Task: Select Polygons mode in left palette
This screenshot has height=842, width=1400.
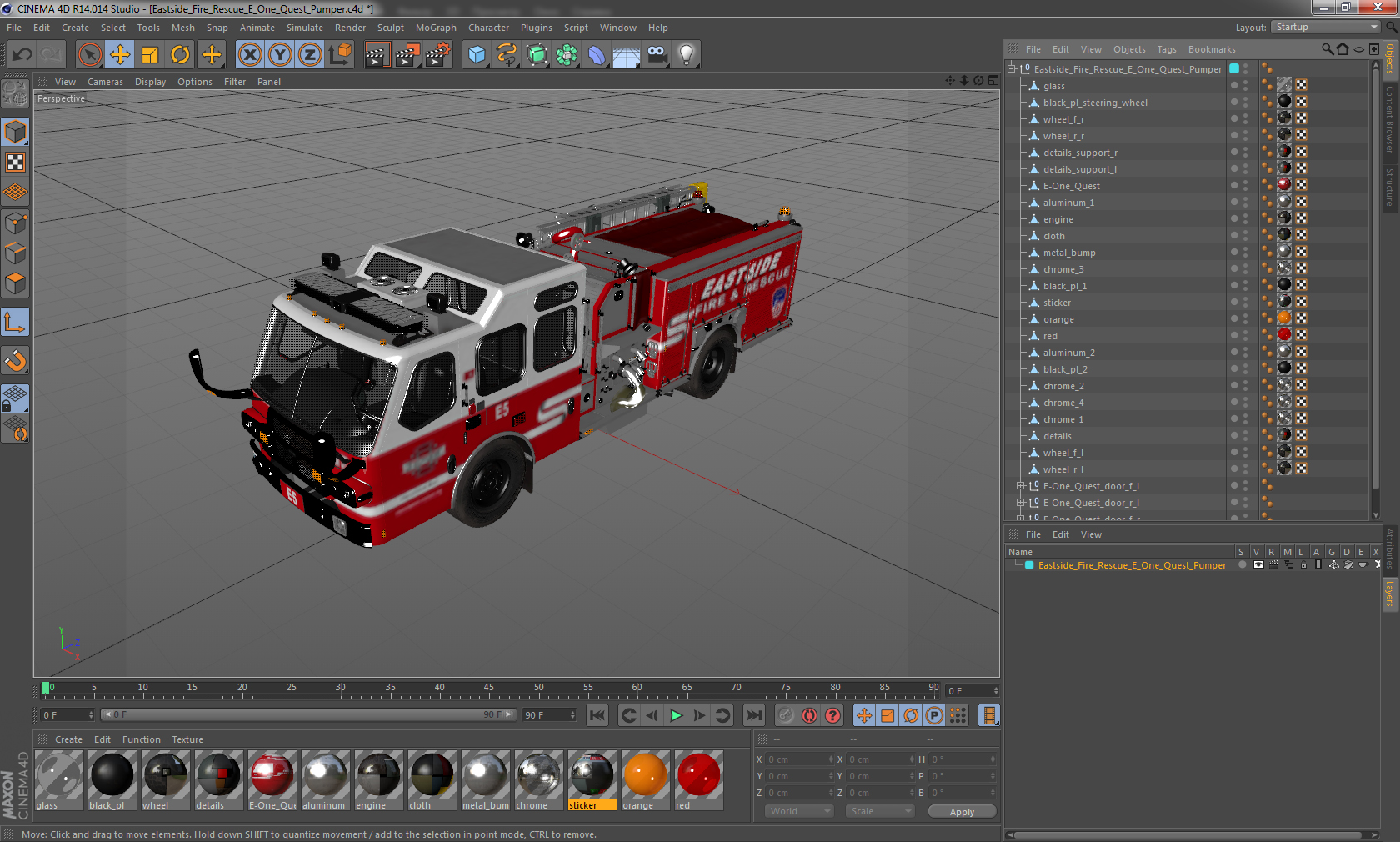Action: [x=16, y=284]
